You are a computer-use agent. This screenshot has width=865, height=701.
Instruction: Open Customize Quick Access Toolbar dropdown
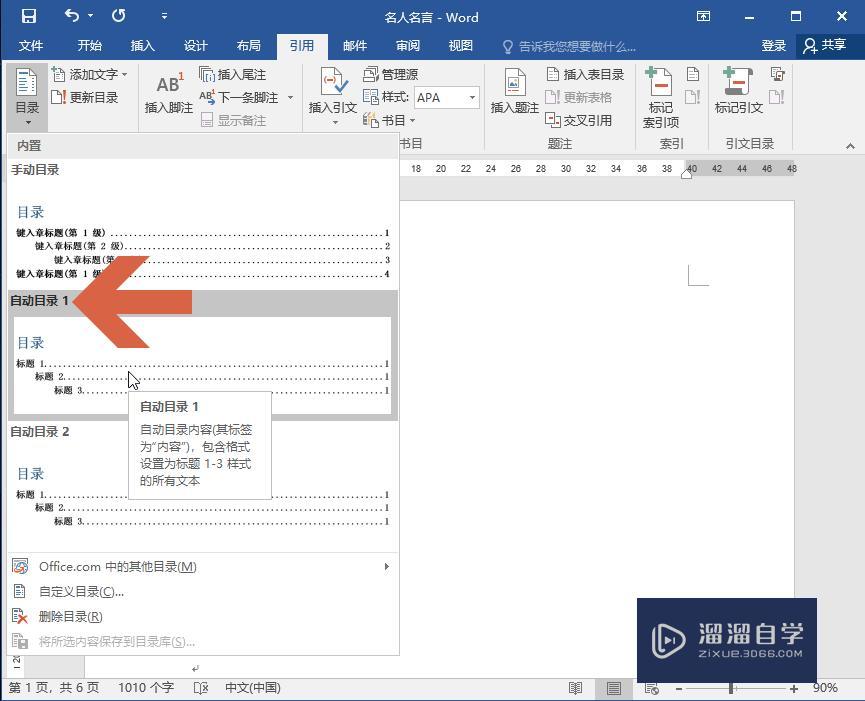164,17
